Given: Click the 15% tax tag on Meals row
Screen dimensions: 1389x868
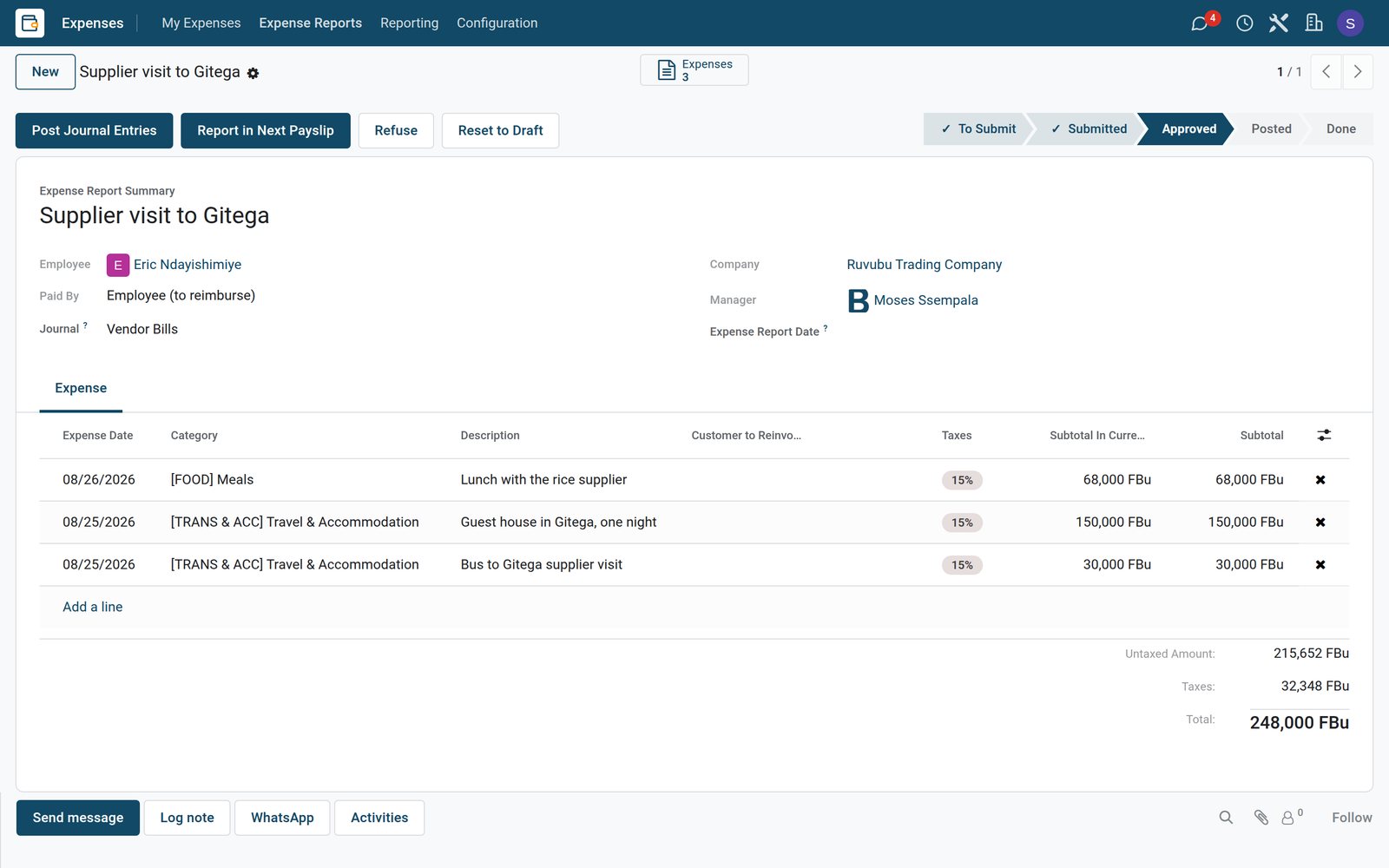Looking at the screenshot, I should pos(962,480).
